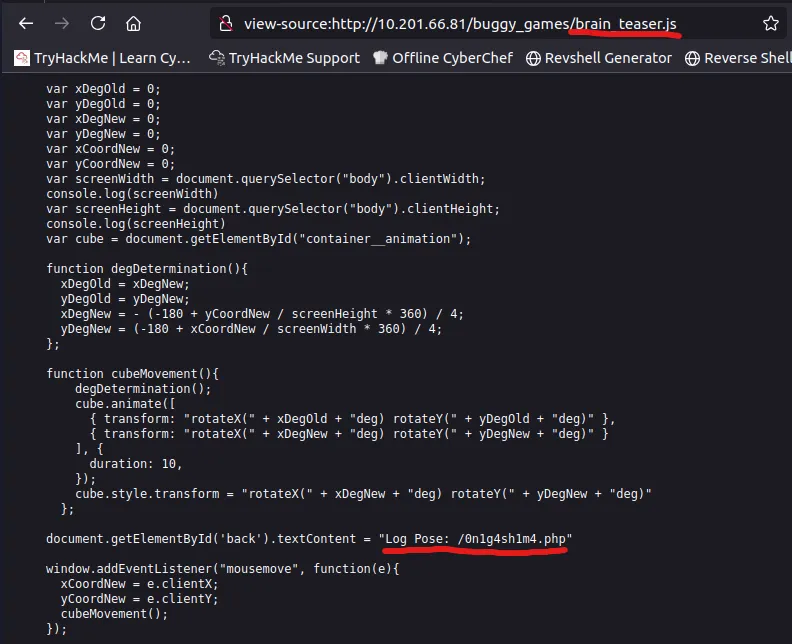Go back to the previous page
Screen dimensions: 792x644
click(26, 23)
